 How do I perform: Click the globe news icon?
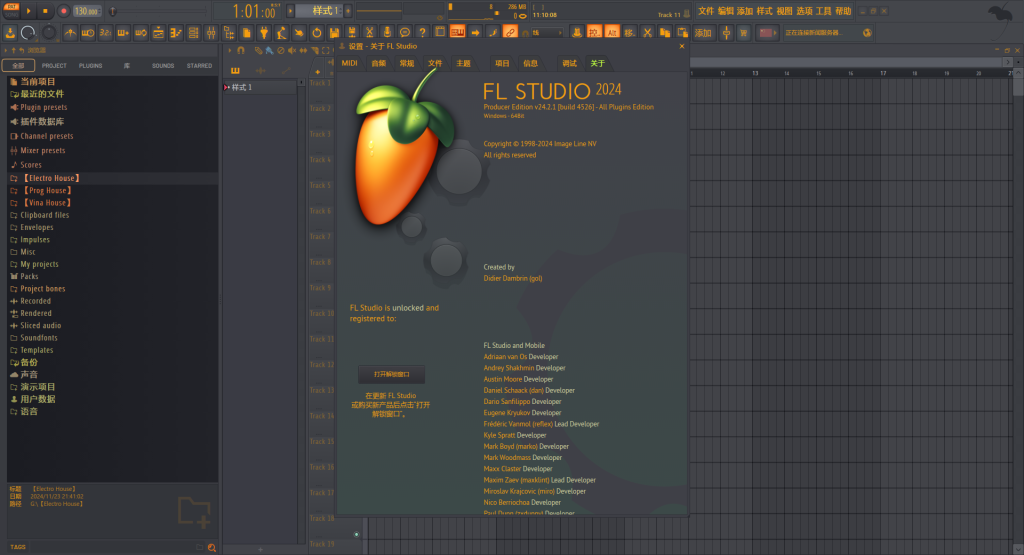867,33
